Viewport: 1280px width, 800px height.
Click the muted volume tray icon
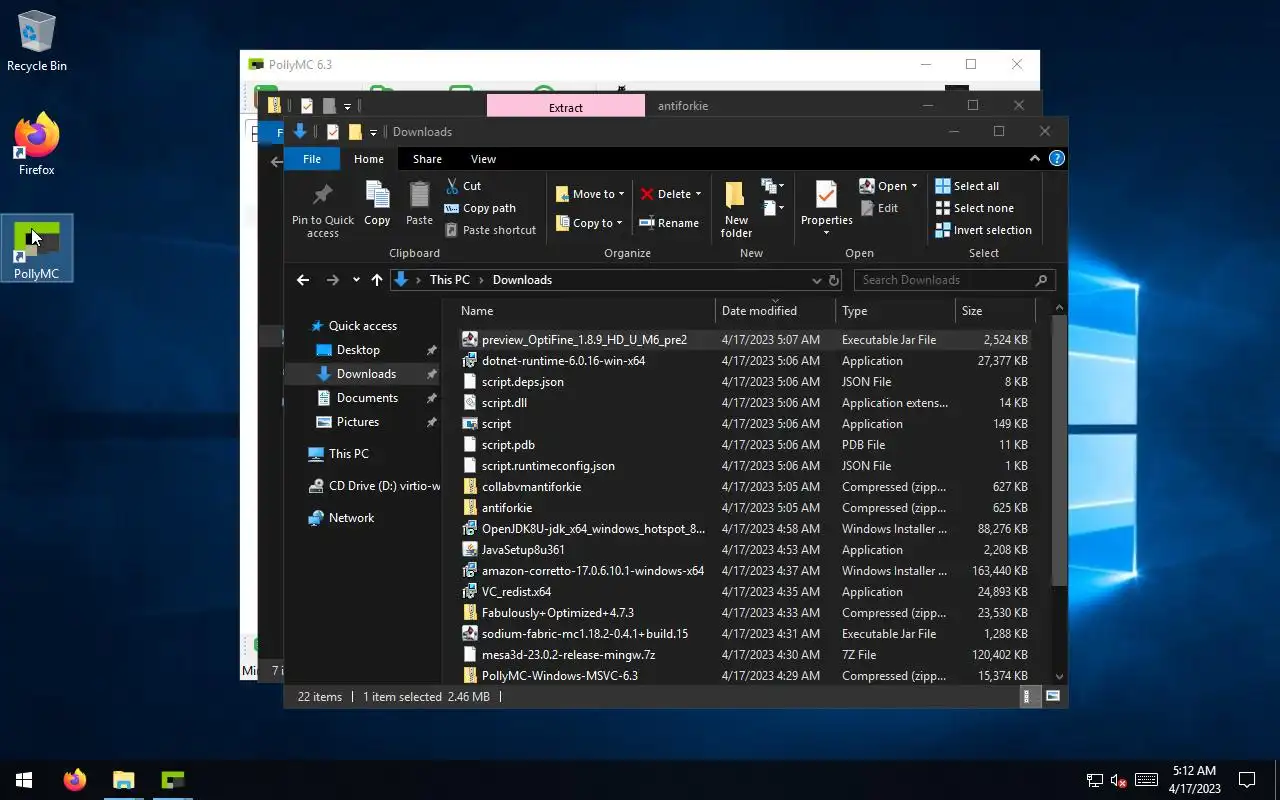(x=1120, y=780)
